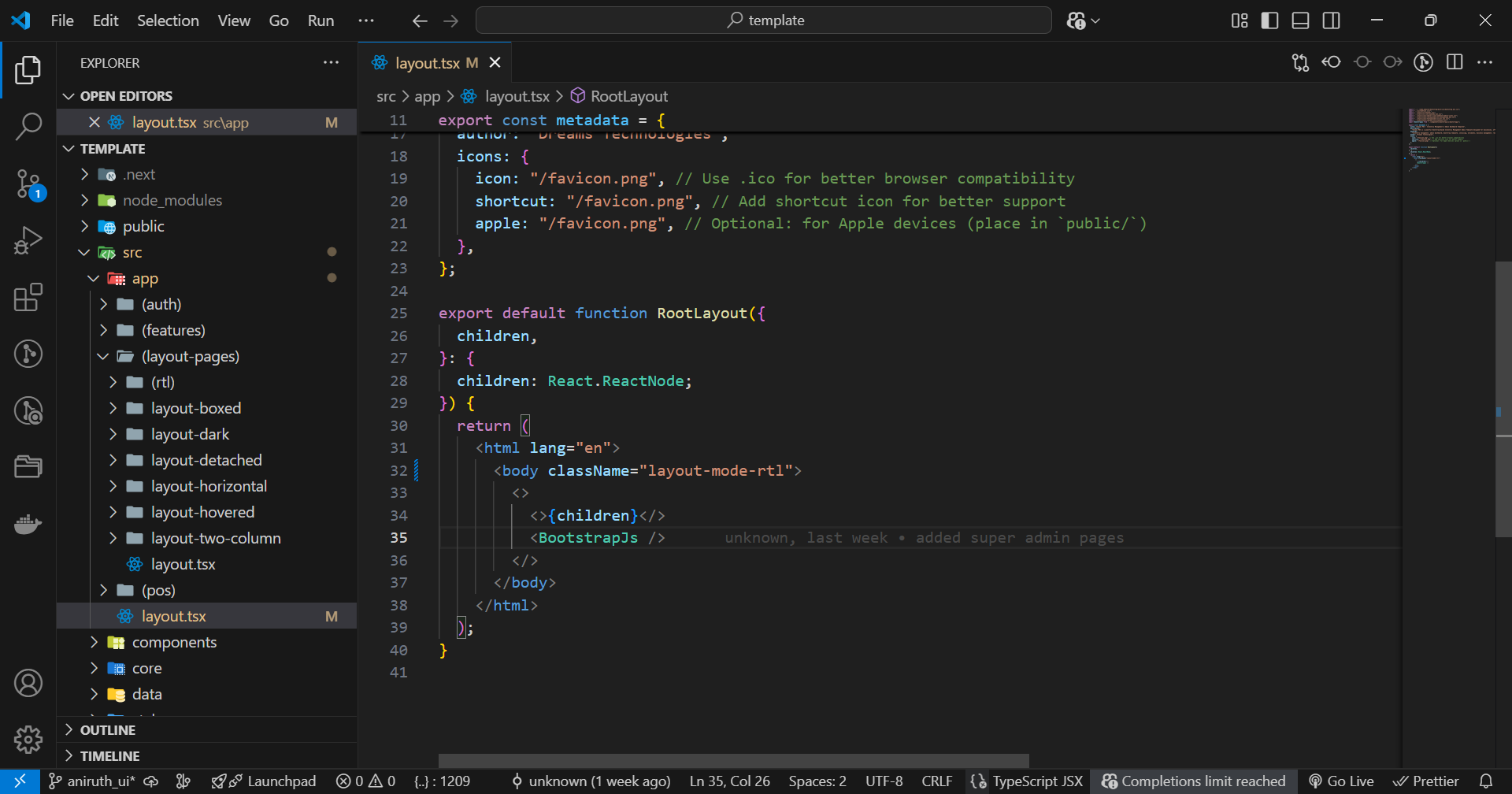
Task: Open Run and Debug view
Action: pos(28,241)
